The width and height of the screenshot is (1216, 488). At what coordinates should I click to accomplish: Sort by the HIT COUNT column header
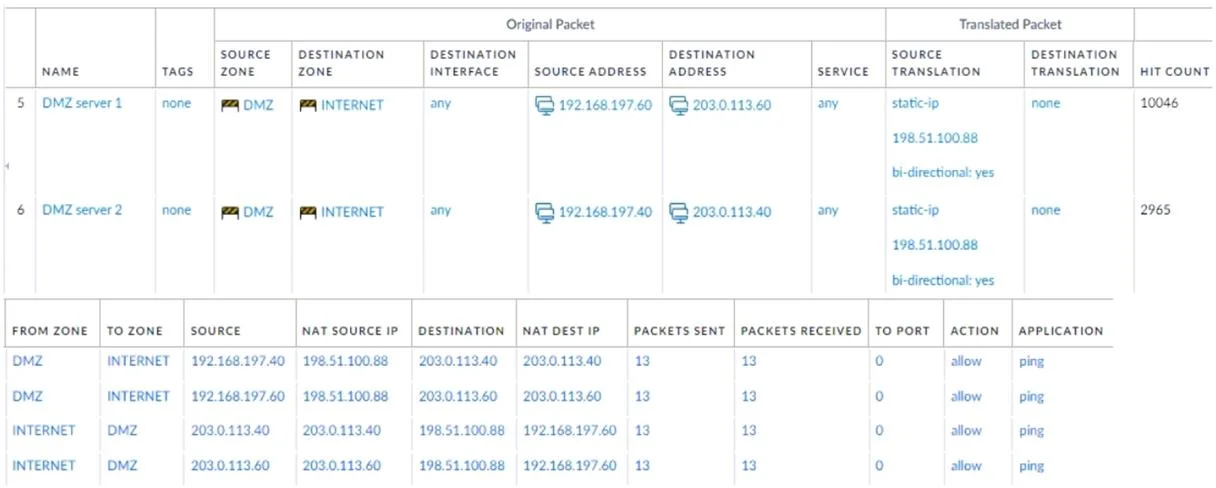(1174, 72)
